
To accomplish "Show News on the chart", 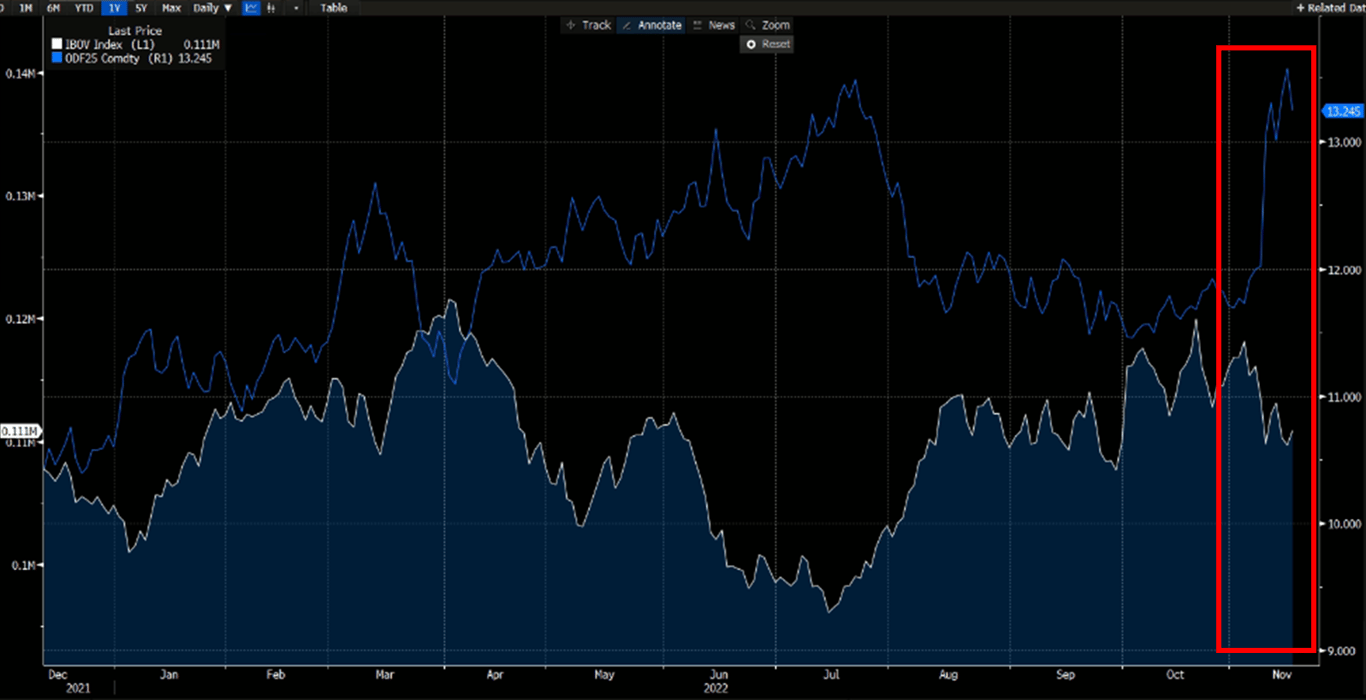I will (714, 25).
